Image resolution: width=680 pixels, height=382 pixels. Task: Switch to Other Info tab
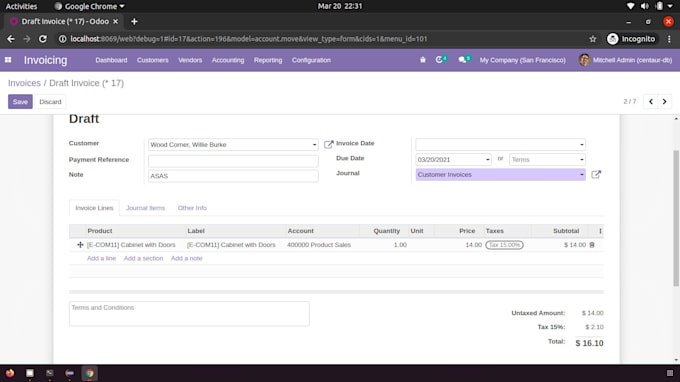[x=192, y=208]
